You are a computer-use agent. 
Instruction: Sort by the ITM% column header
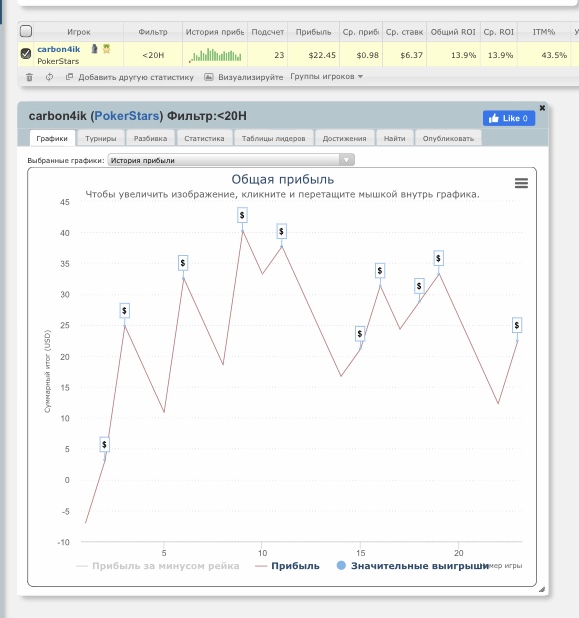(x=544, y=32)
